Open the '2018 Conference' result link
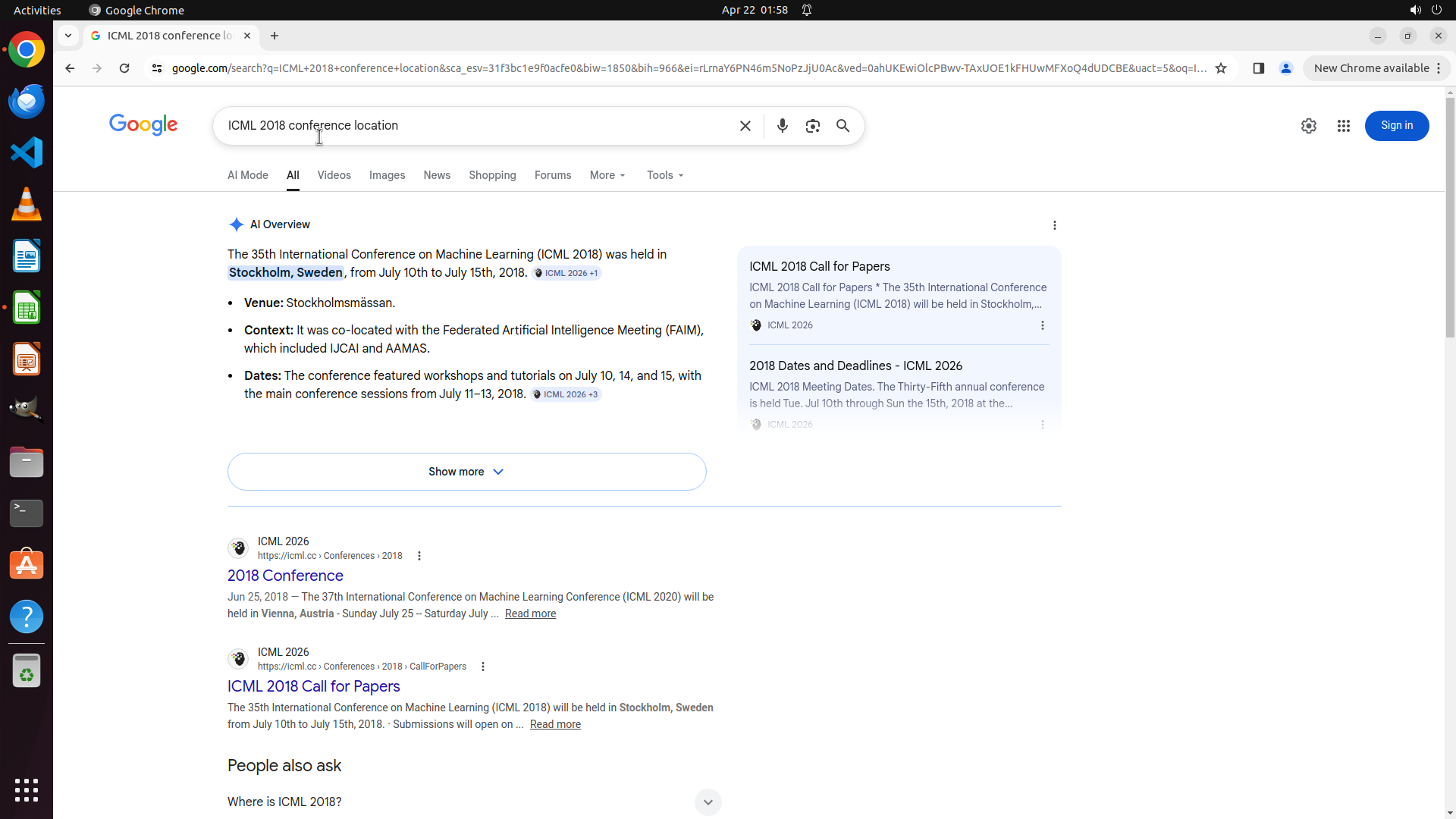The width and height of the screenshot is (1456, 819). (285, 576)
